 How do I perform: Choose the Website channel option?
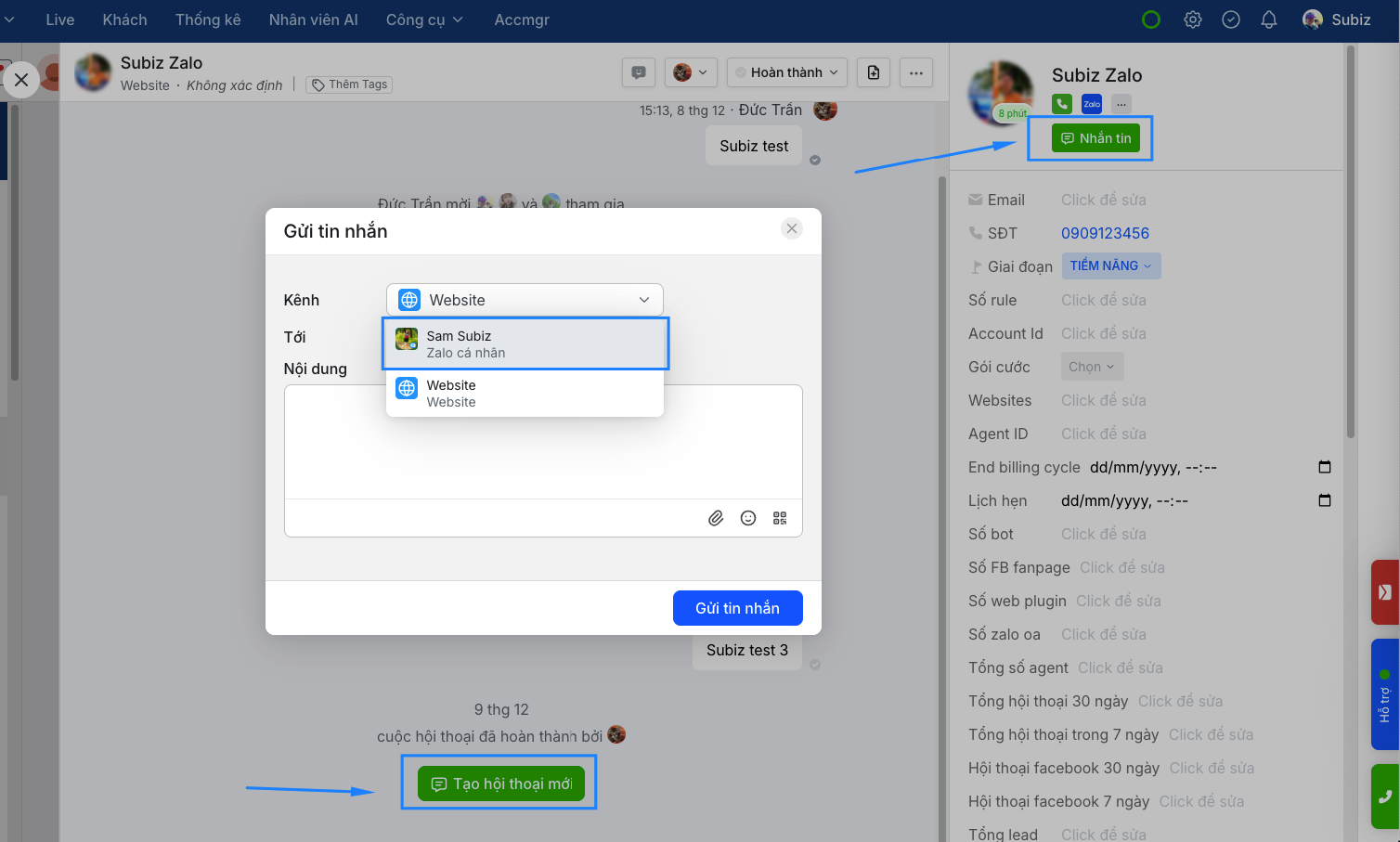(x=525, y=394)
